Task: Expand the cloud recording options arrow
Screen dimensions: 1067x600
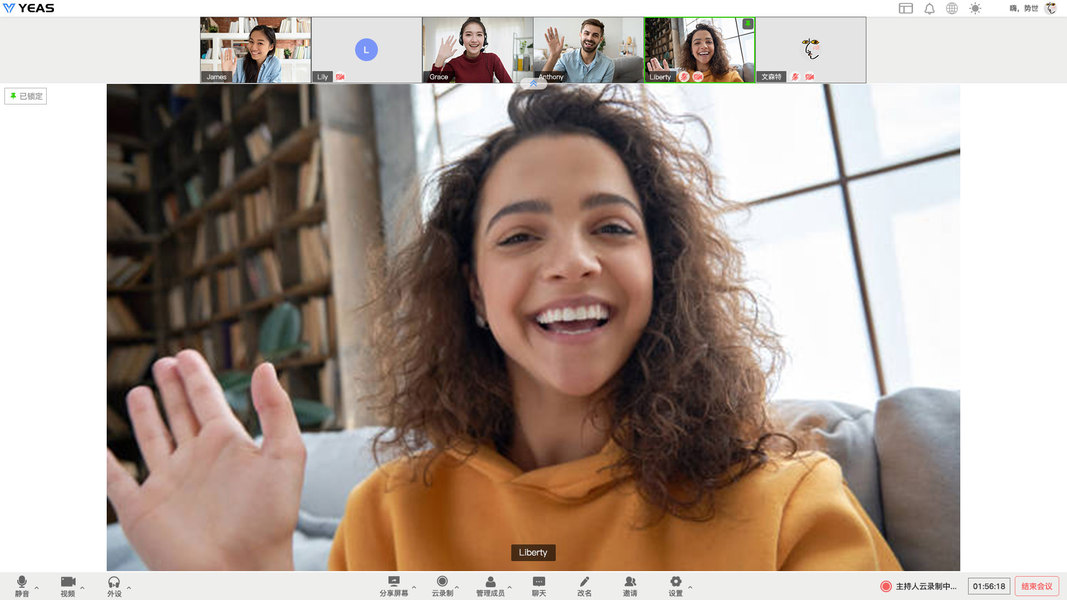Action: point(457,588)
